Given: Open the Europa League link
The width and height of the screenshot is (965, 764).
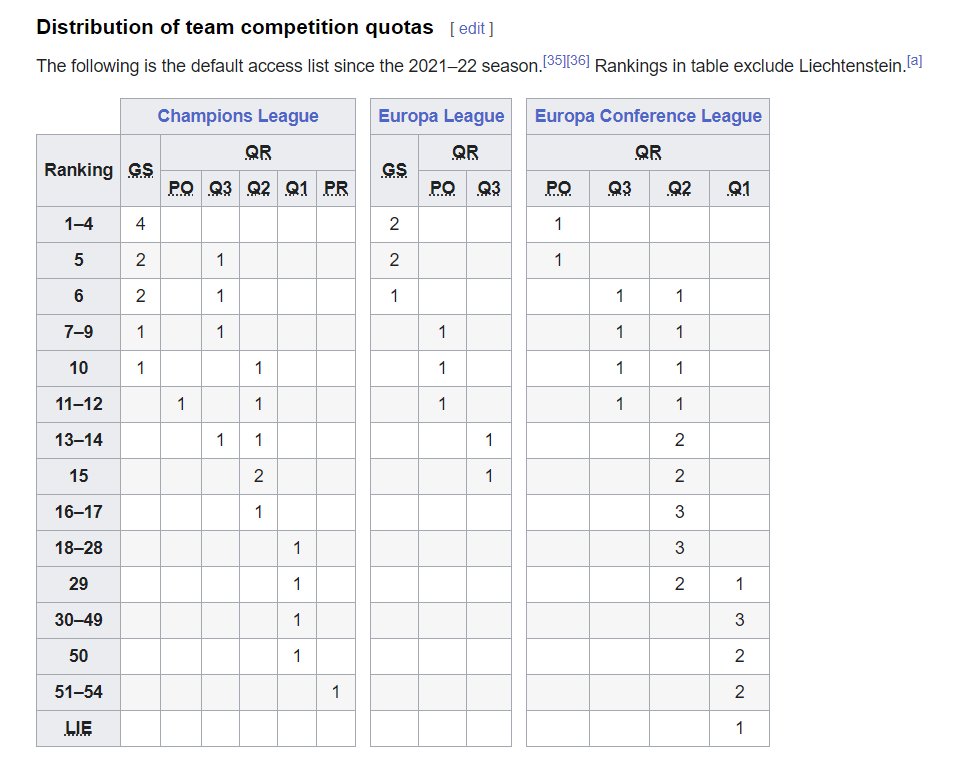Looking at the screenshot, I should (x=441, y=116).
